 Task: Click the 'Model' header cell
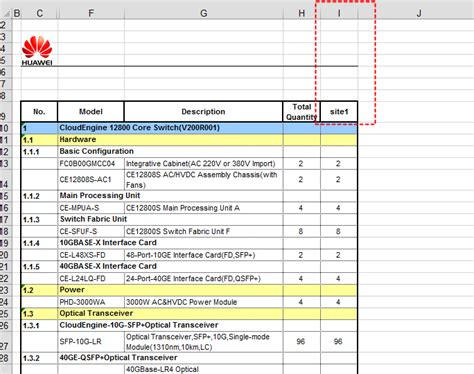(91, 112)
